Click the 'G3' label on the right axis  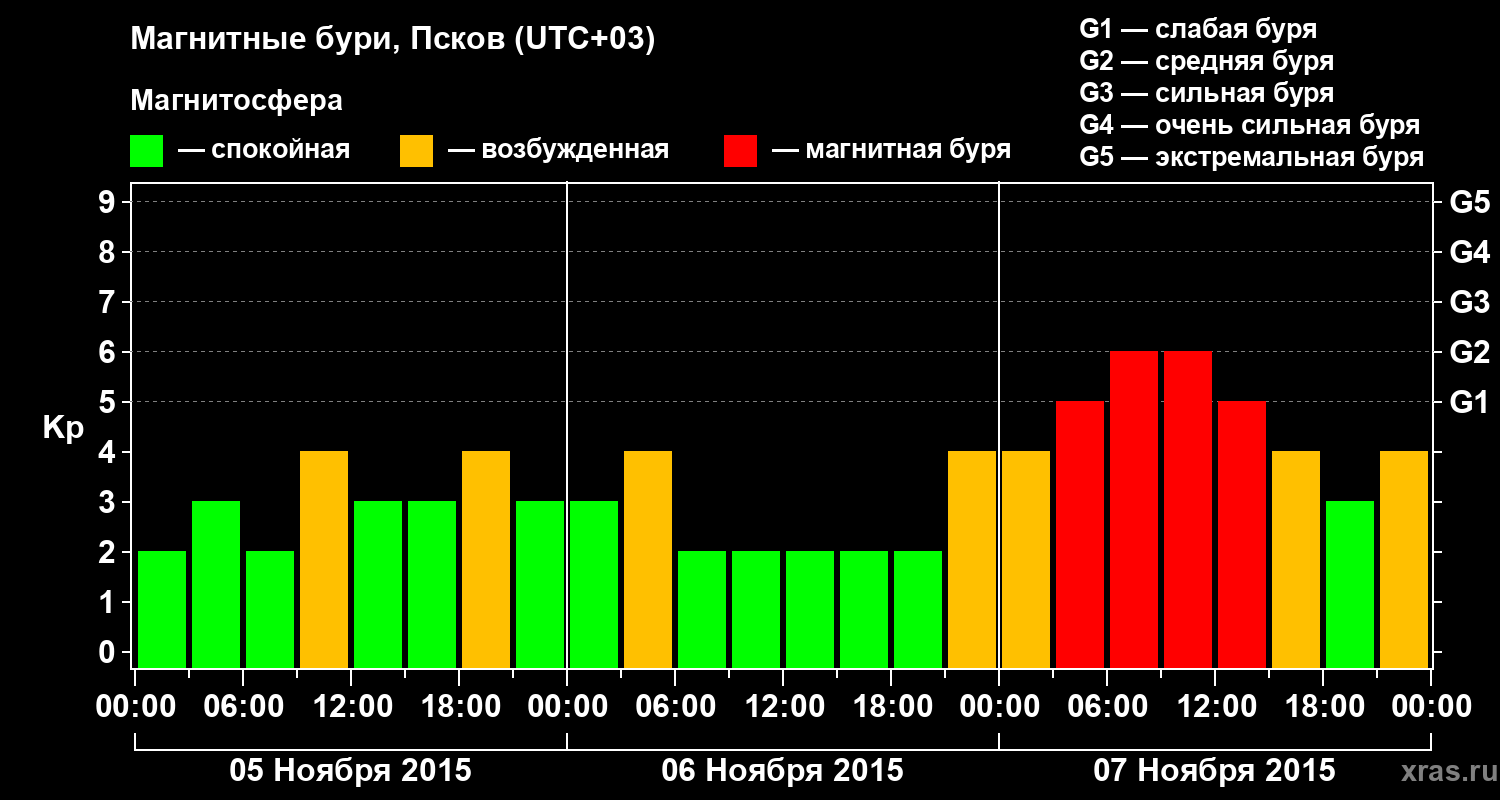click(1470, 303)
